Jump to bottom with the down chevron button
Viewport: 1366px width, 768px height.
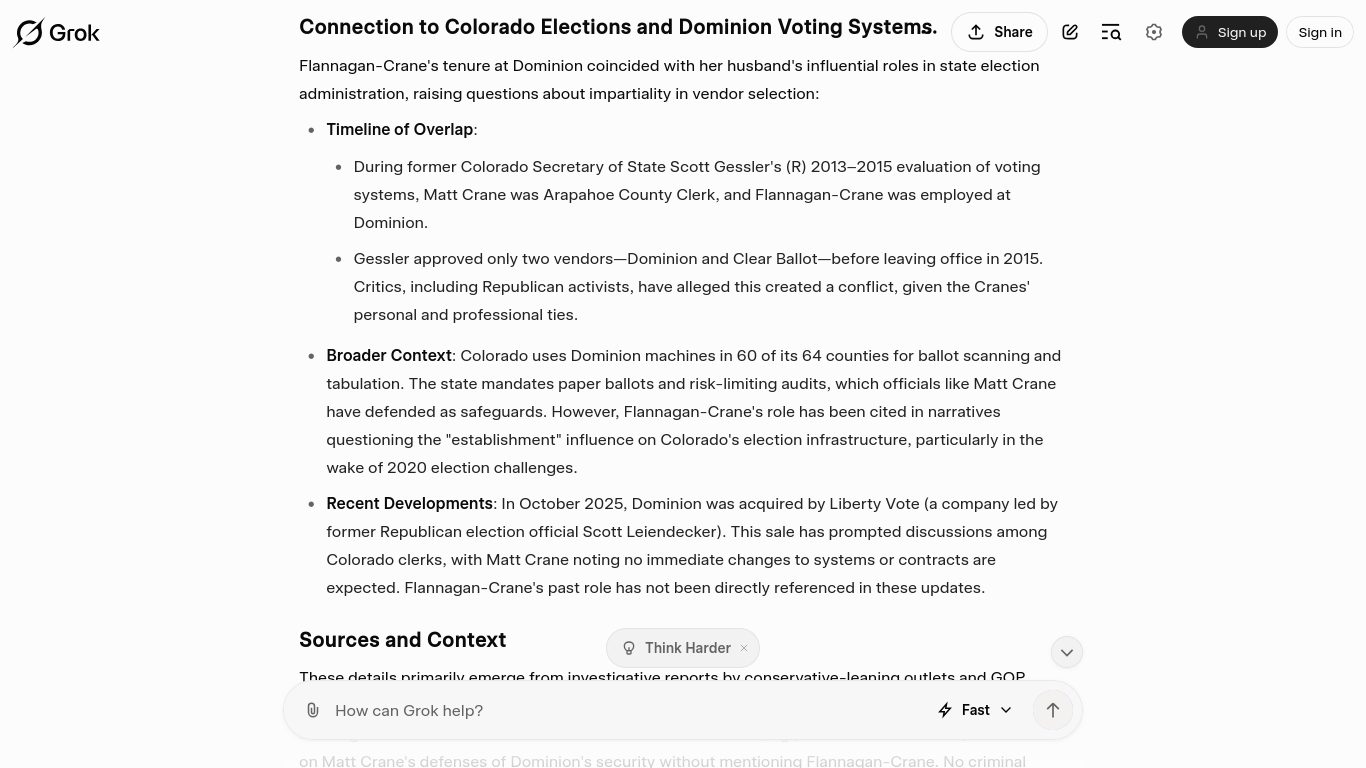click(x=1067, y=652)
